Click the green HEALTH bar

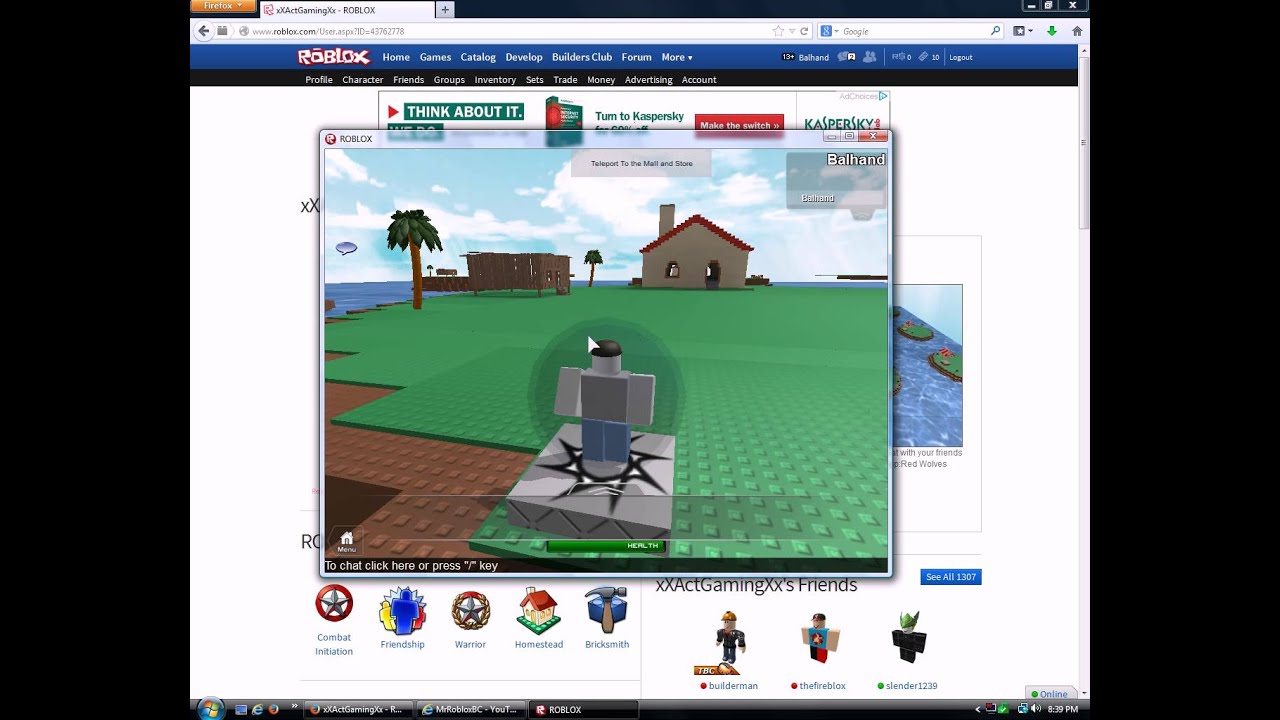click(x=605, y=546)
